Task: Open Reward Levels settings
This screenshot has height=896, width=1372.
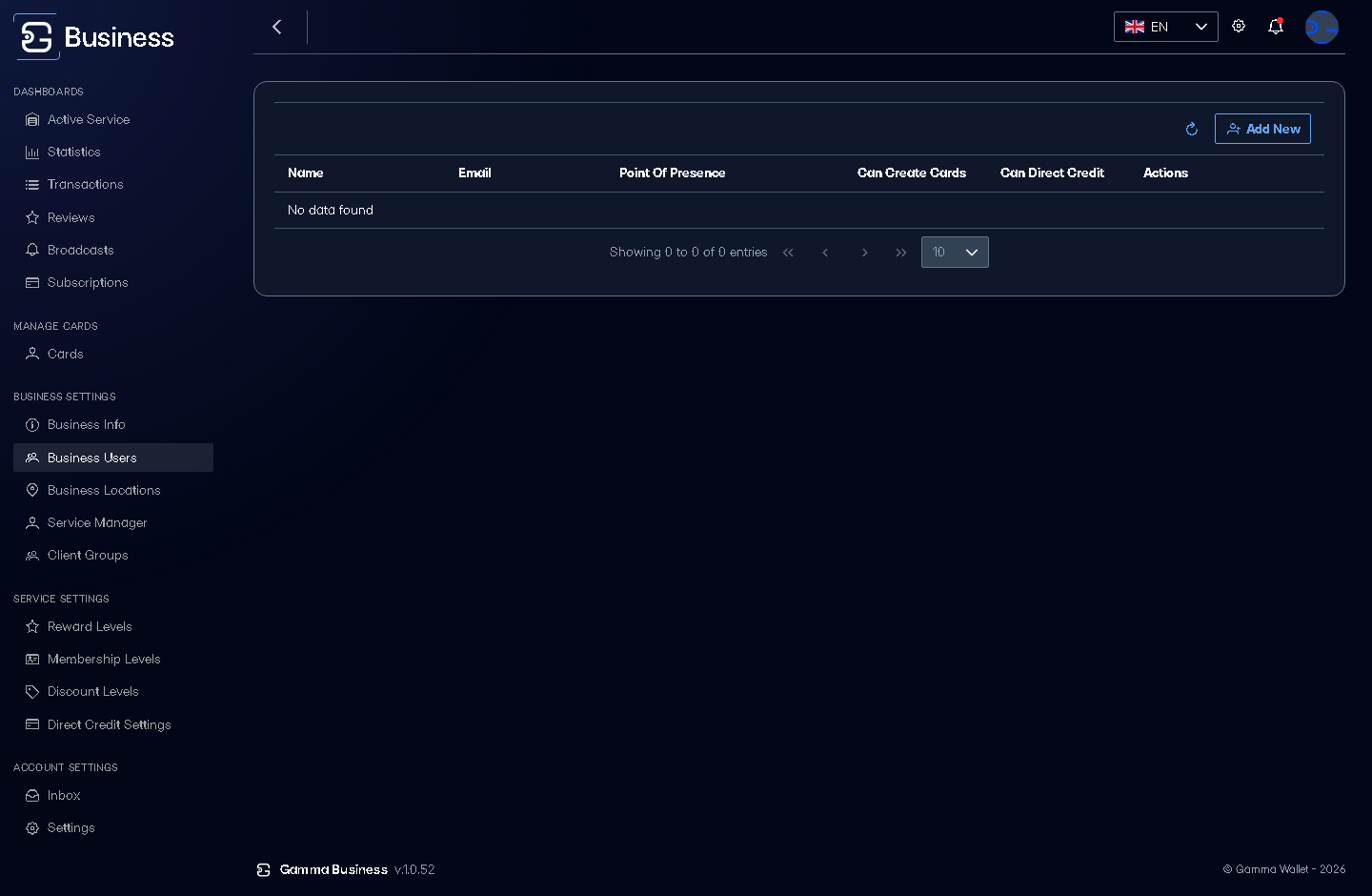Action: [113, 626]
